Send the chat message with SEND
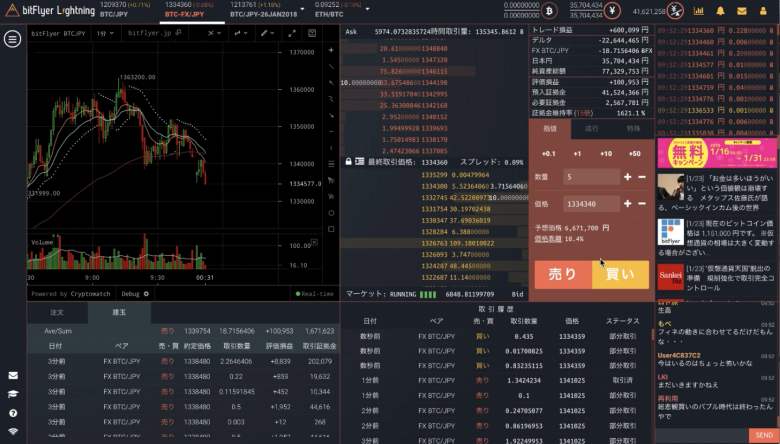 [764, 435]
